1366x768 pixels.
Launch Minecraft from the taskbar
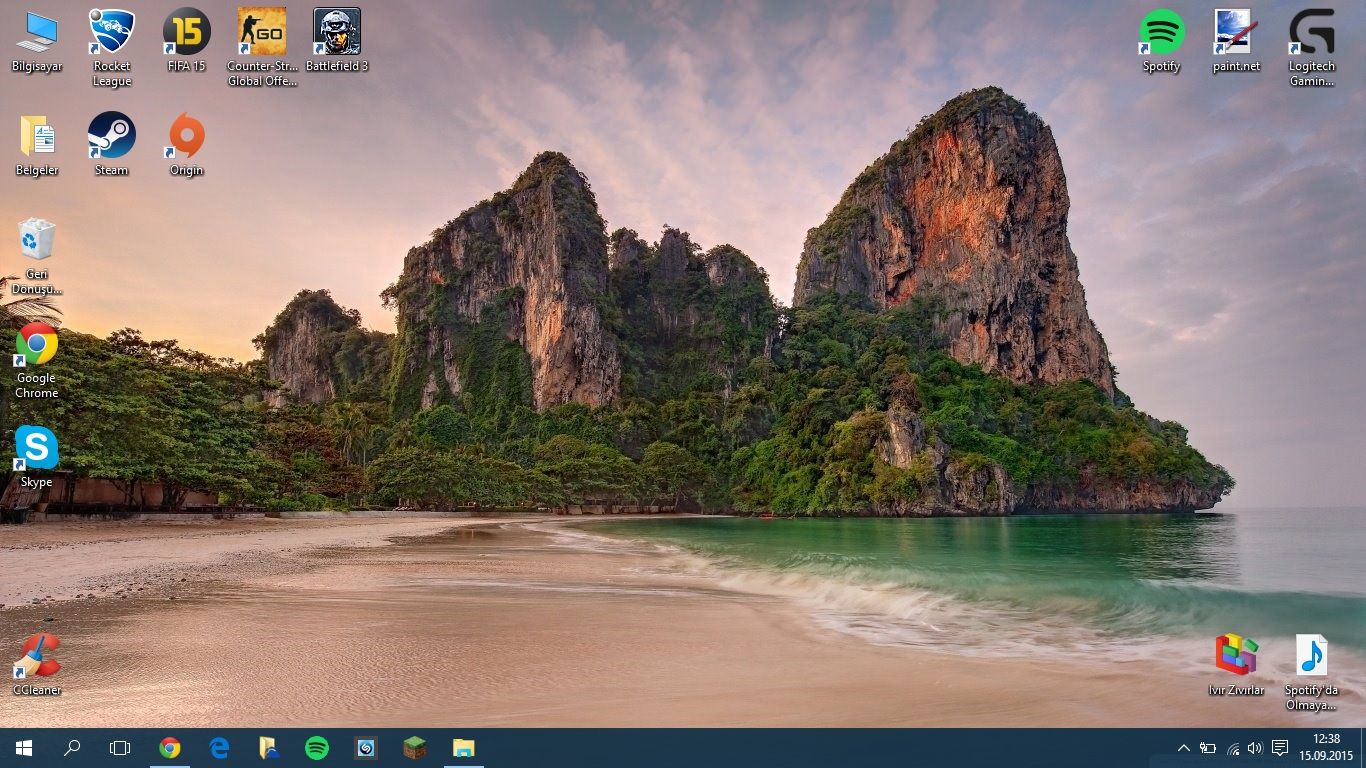pos(415,748)
